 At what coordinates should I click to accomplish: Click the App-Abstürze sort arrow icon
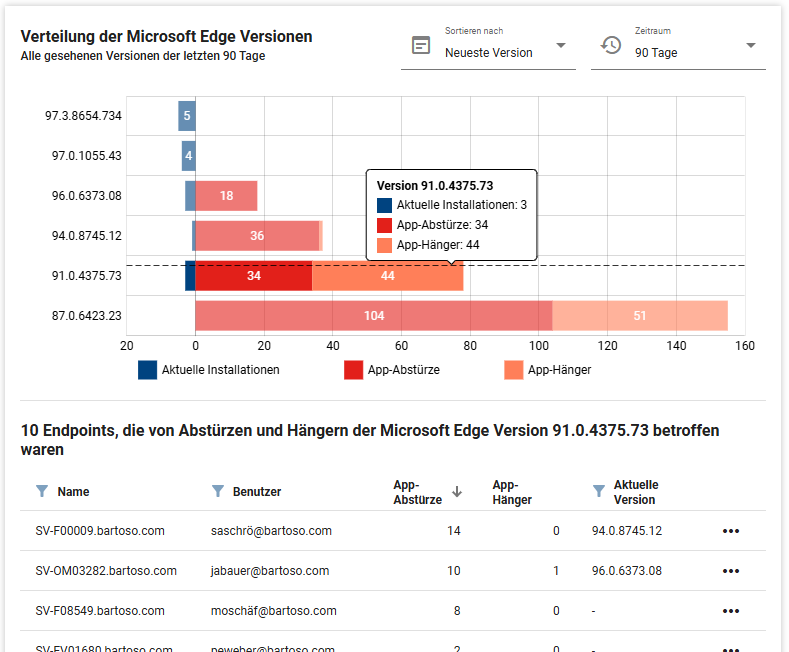(457, 491)
